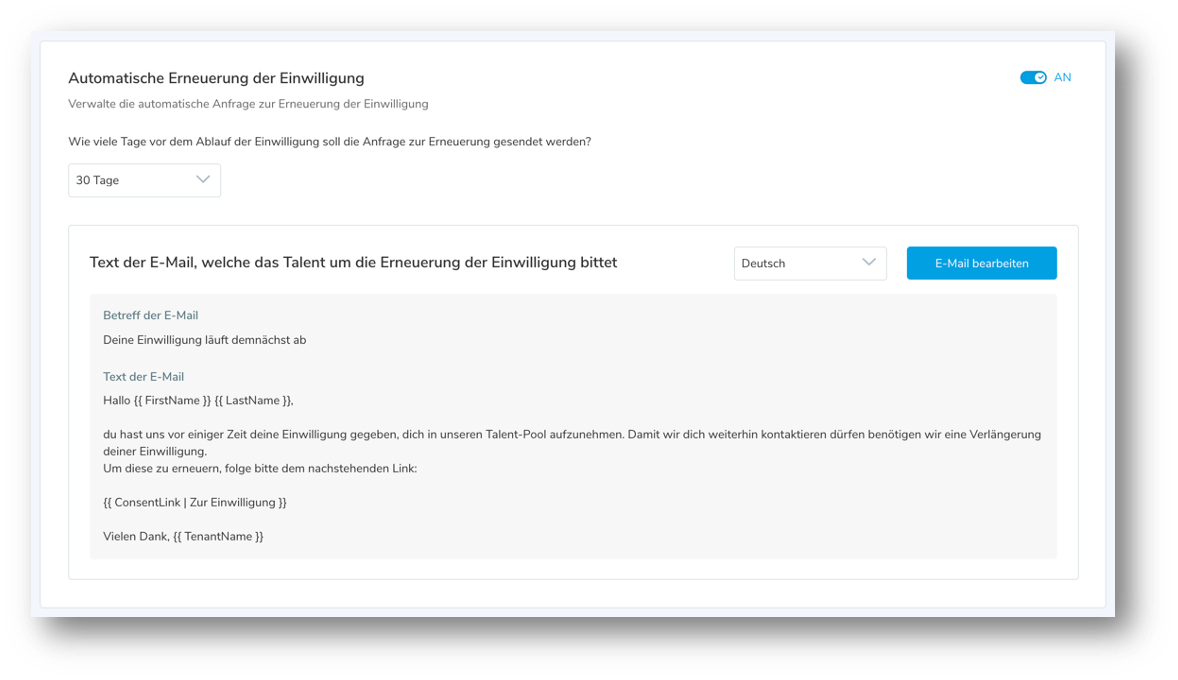Click the {{ LastName }} placeholder
The image size is (1178, 680).
point(253,401)
